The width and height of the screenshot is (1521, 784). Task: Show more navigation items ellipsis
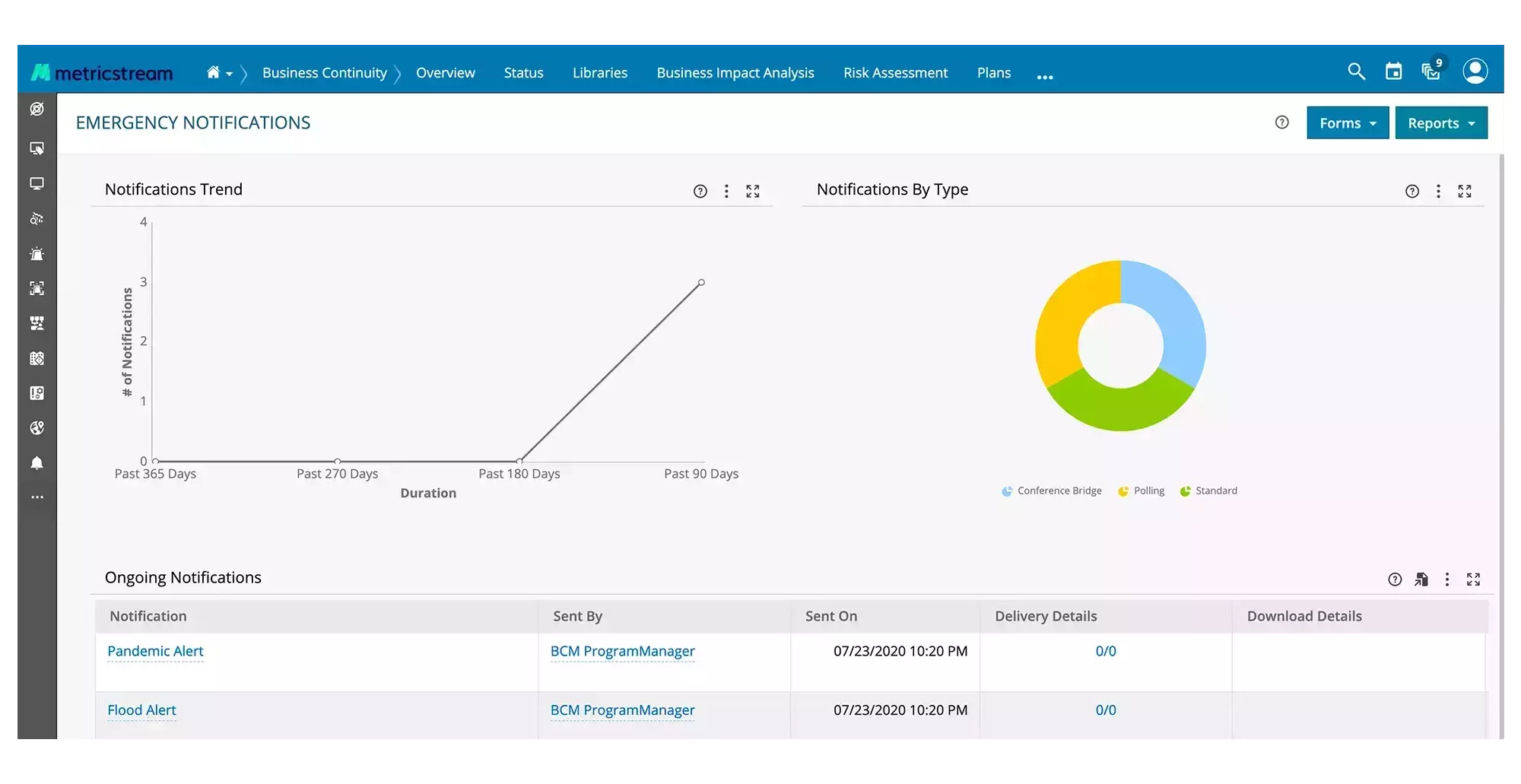(1045, 77)
